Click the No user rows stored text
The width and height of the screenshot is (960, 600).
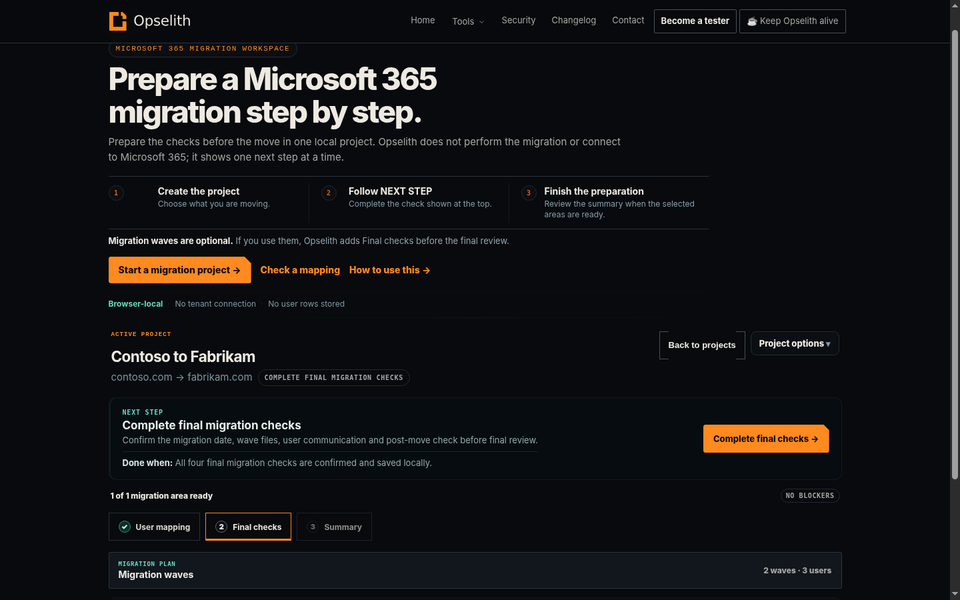(x=306, y=304)
